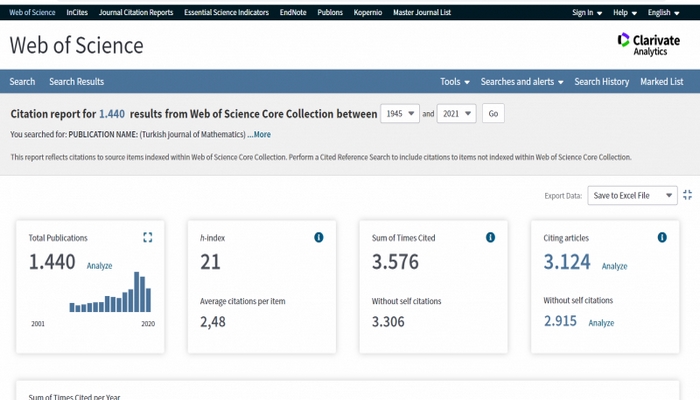Collapse the summary panel with the shrink icon

688,196
